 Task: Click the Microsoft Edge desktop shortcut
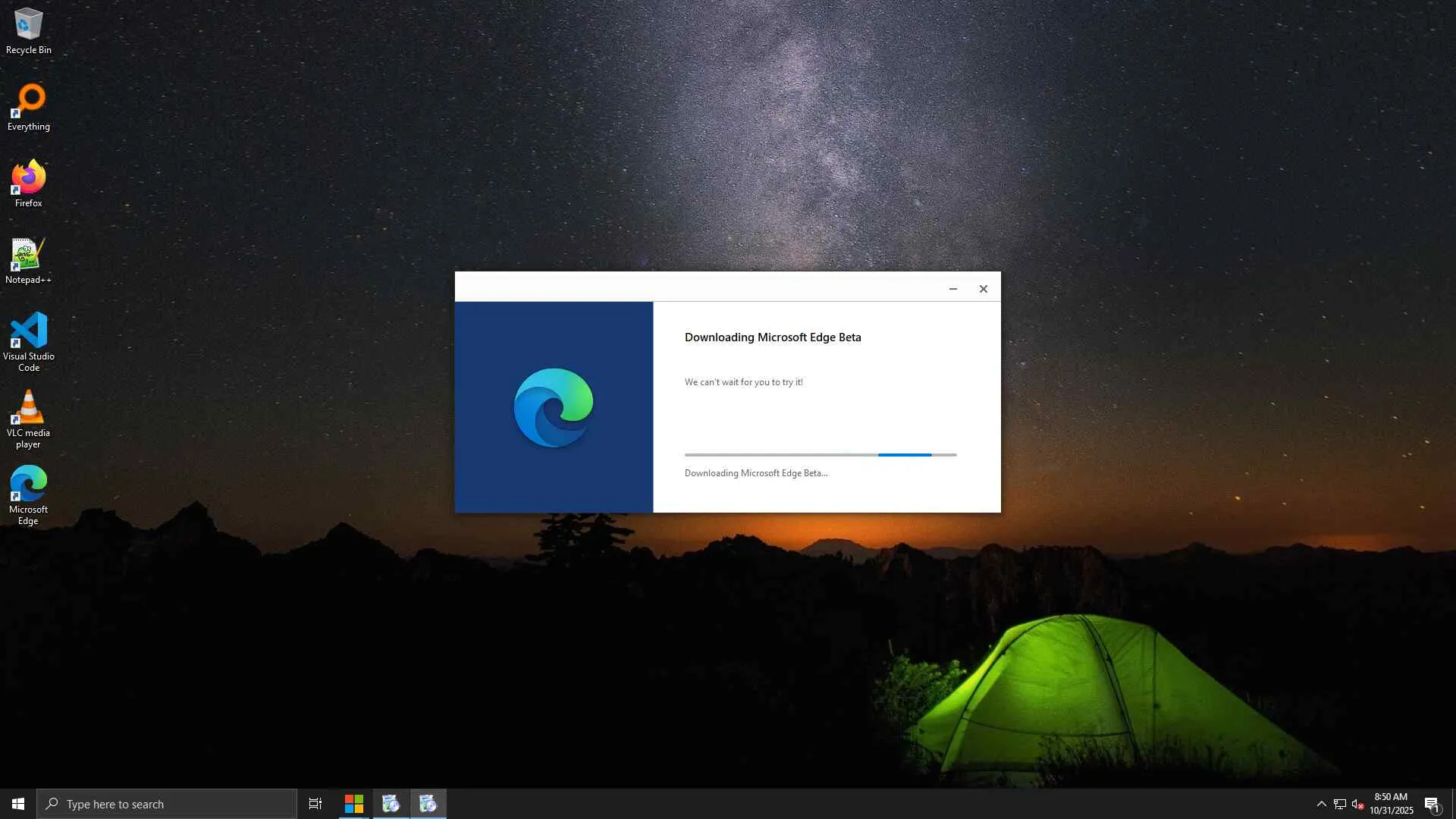[x=28, y=494]
